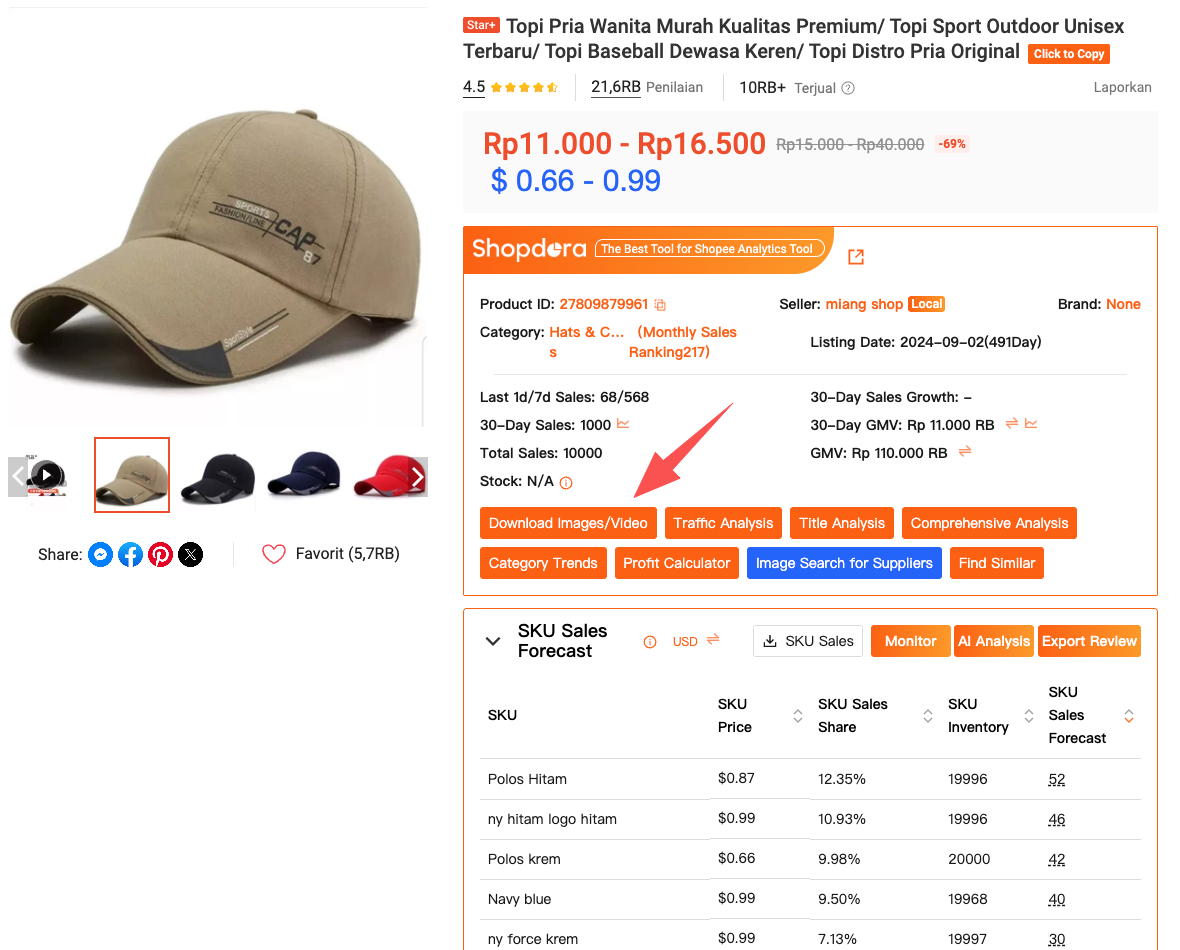This screenshot has width=1180, height=950.
Task: Click the Stock info icon
Action: tap(566, 483)
